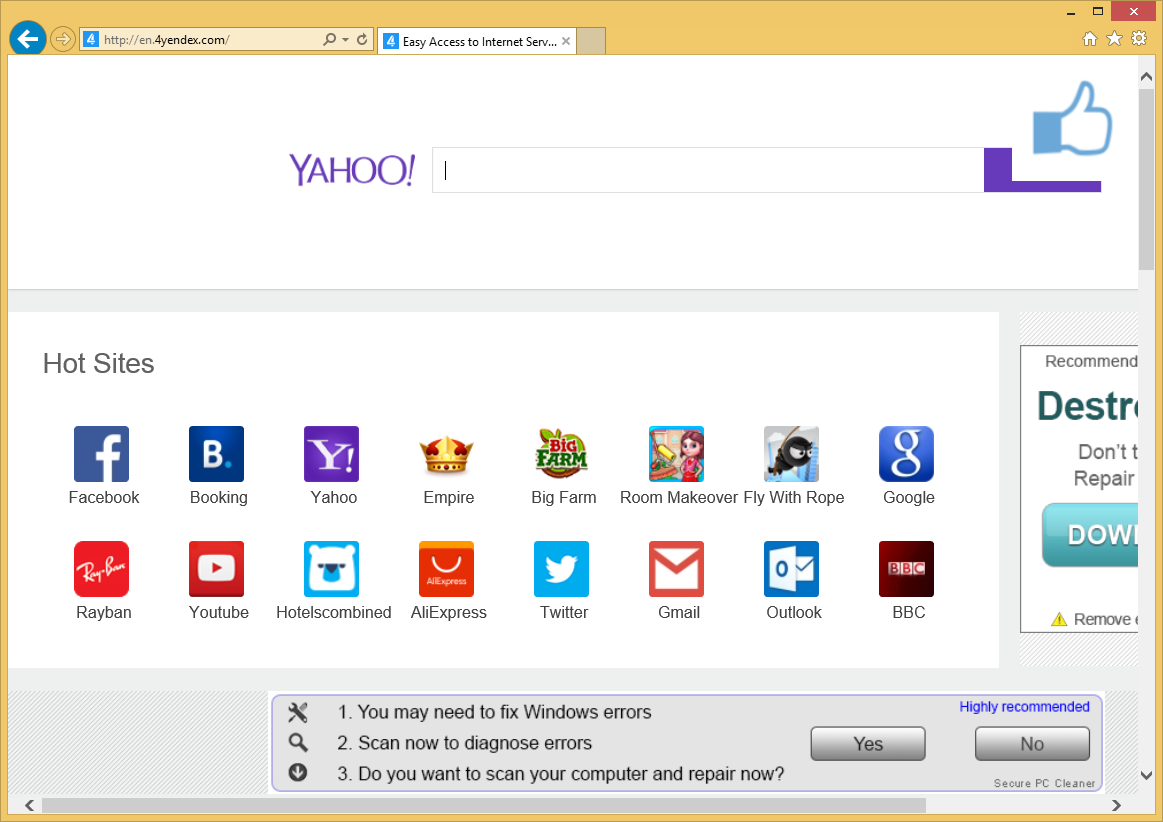This screenshot has height=822, width=1163.
Task: Open browser settings gear icon
Action: click(x=1139, y=39)
